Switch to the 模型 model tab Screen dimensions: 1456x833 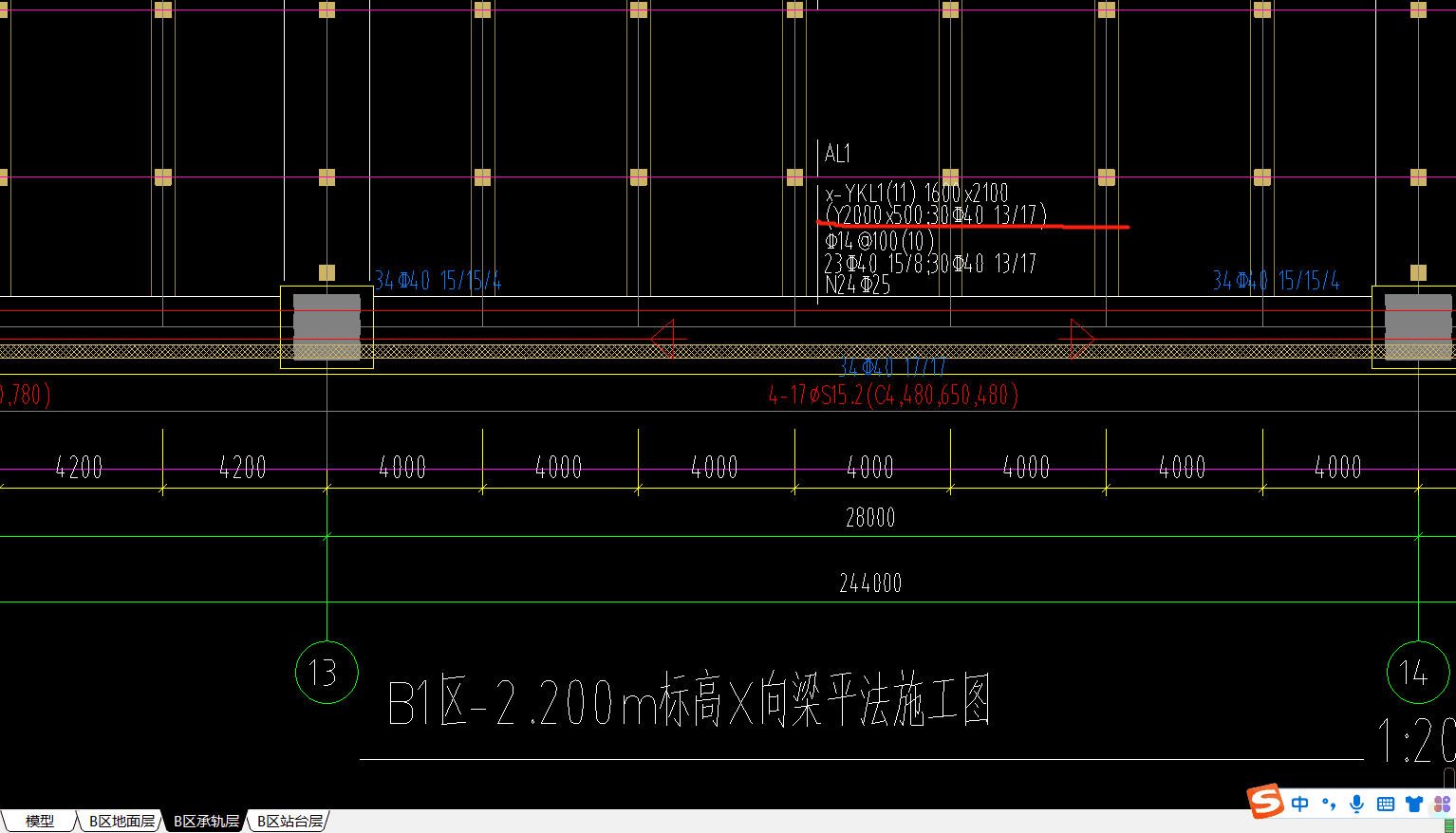[x=40, y=822]
